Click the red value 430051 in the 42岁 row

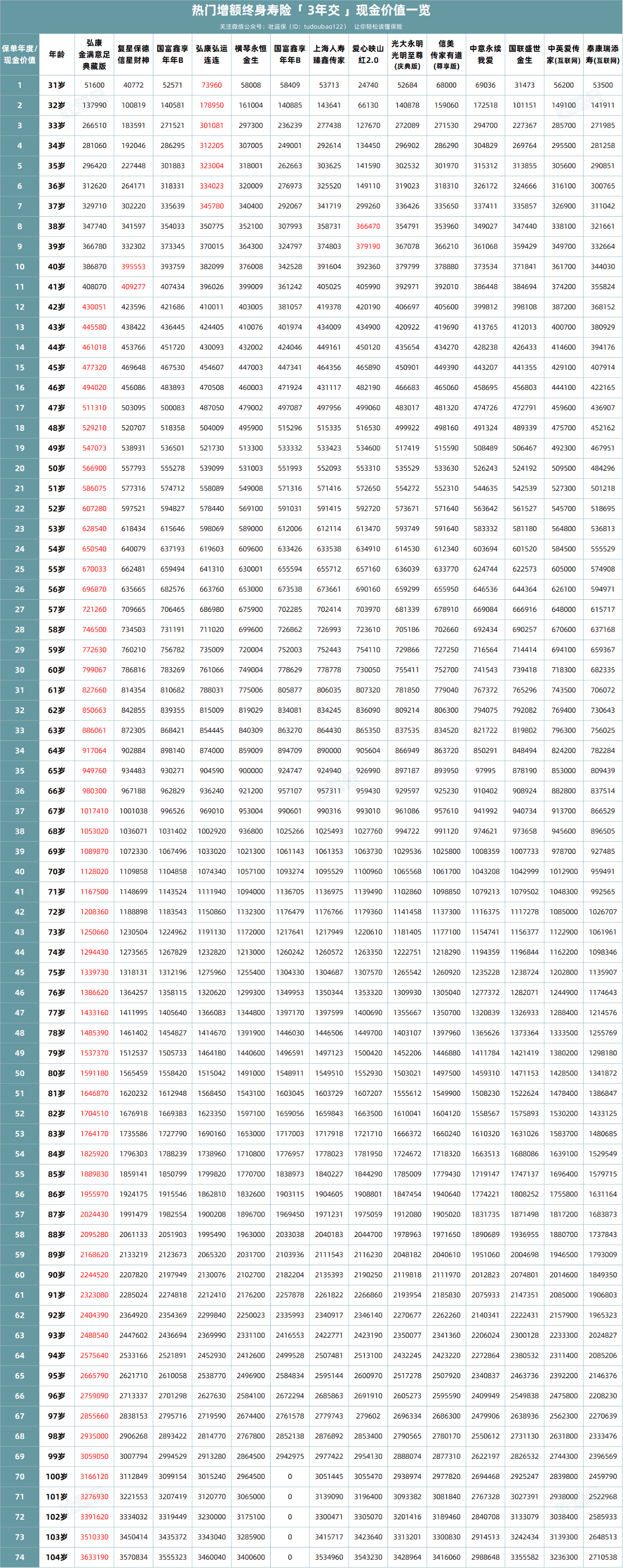pyautogui.click(x=94, y=307)
